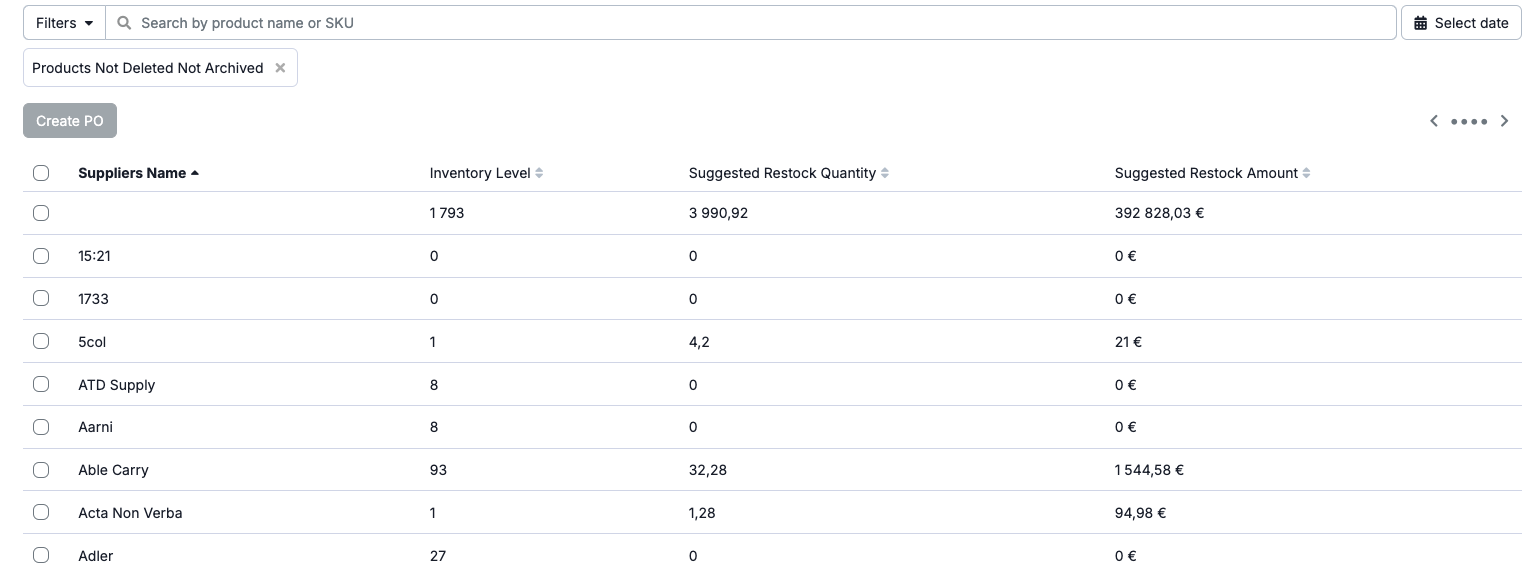The width and height of the screenshot is (1533, 569).
Task: Sort by Suggested Restock Amount arrows
Action: pyautogui.click(x=1307, y=173)
